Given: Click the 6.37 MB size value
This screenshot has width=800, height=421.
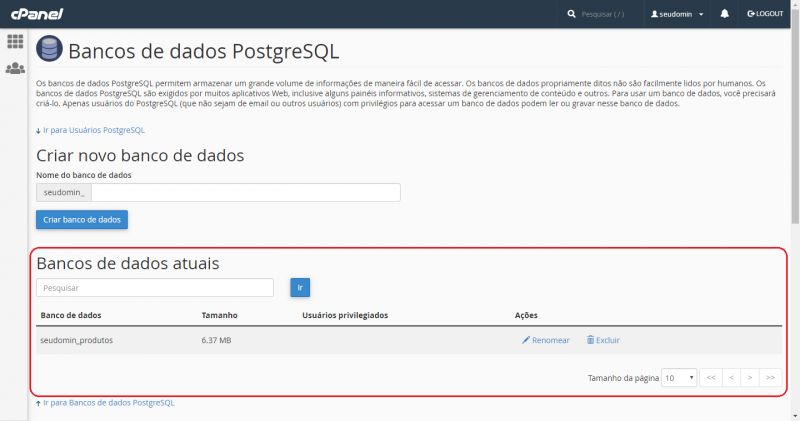Looking at the screenshot, I should tap(216, 340).
